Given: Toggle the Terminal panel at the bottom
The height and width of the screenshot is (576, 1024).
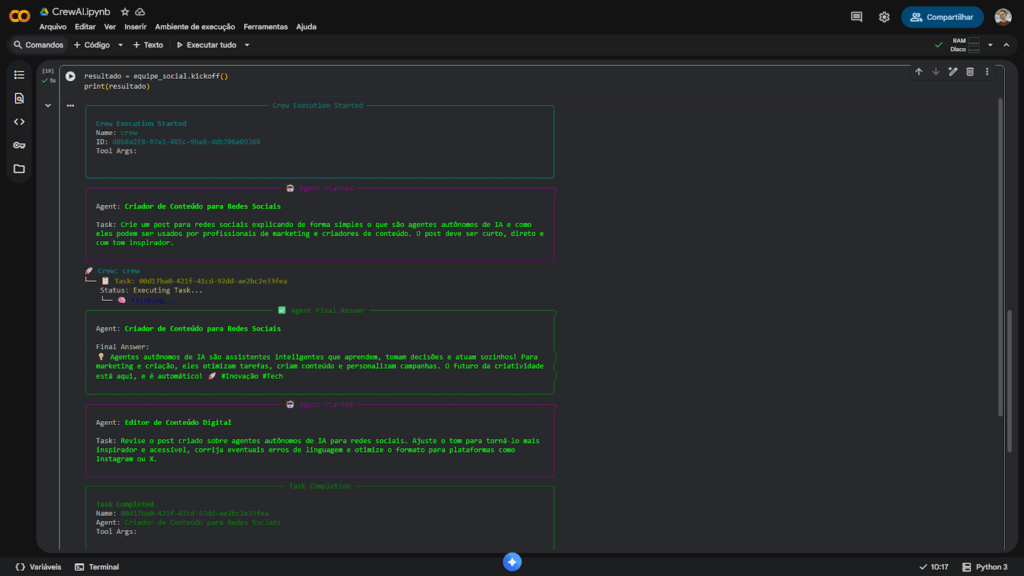Looking at the screenshot, I should 103,566.
